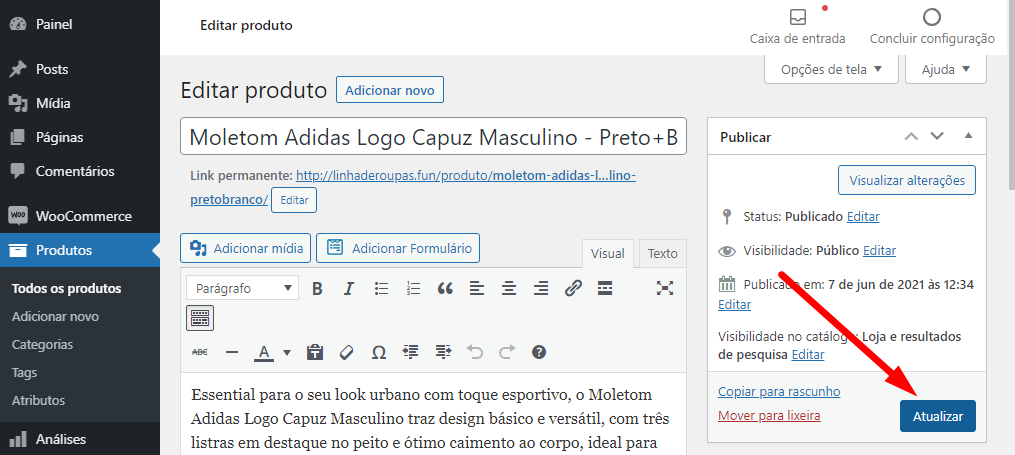The height and width of the screenshot is (455, 1015).
Task: Switch to the Texto editor tab
Action: click(663, 254)
